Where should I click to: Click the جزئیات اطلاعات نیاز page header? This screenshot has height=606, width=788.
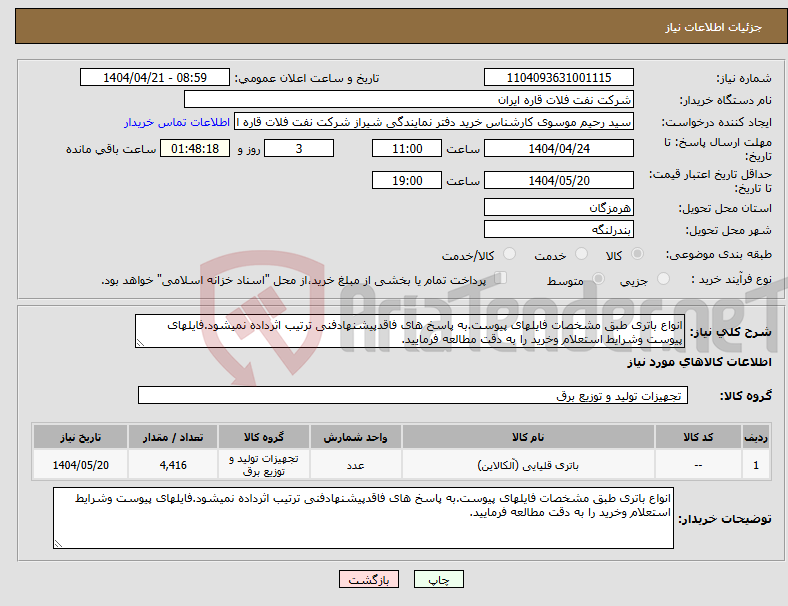pos(714,27)
